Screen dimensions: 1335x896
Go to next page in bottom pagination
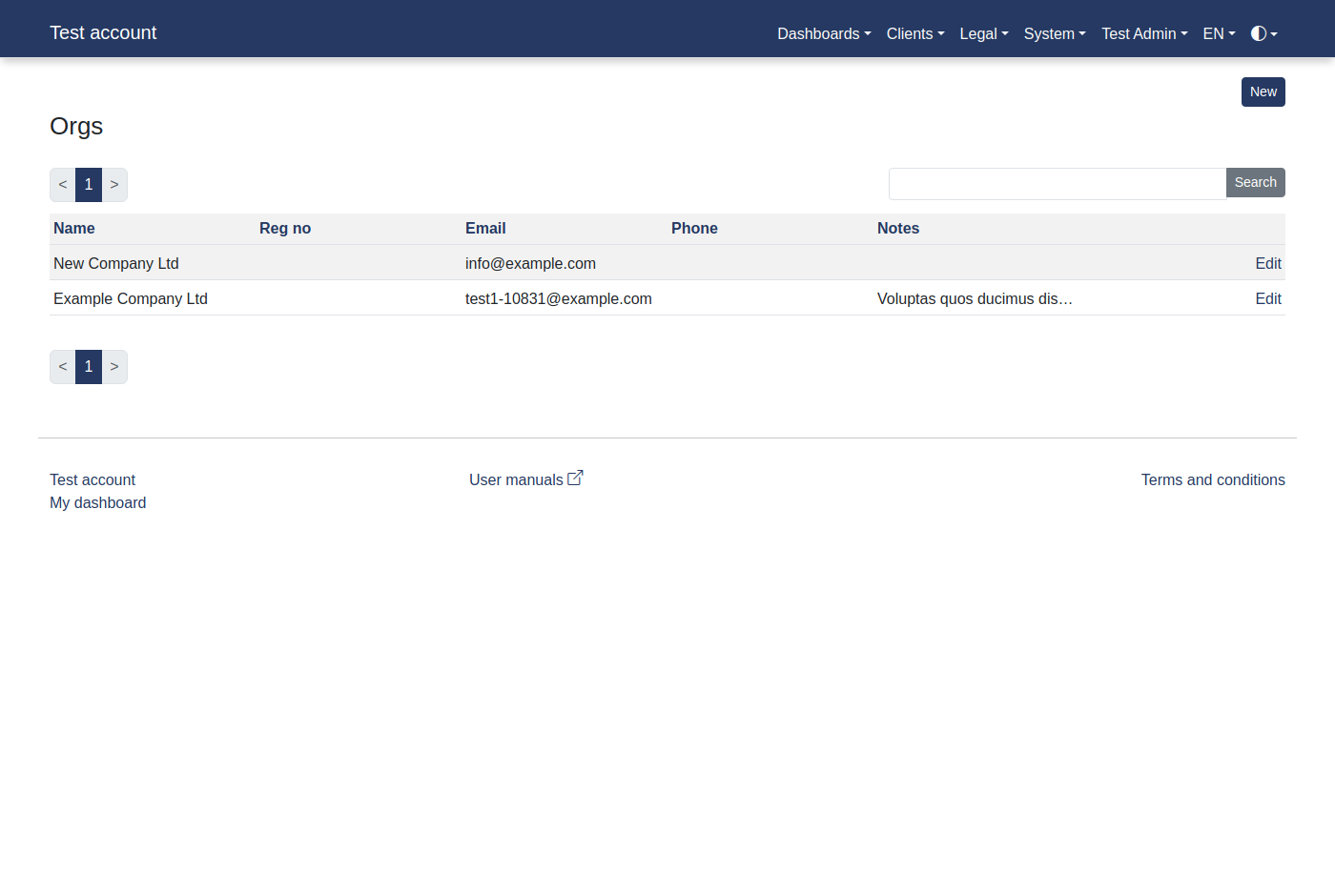pyautogui.click(x=114, y=367)
